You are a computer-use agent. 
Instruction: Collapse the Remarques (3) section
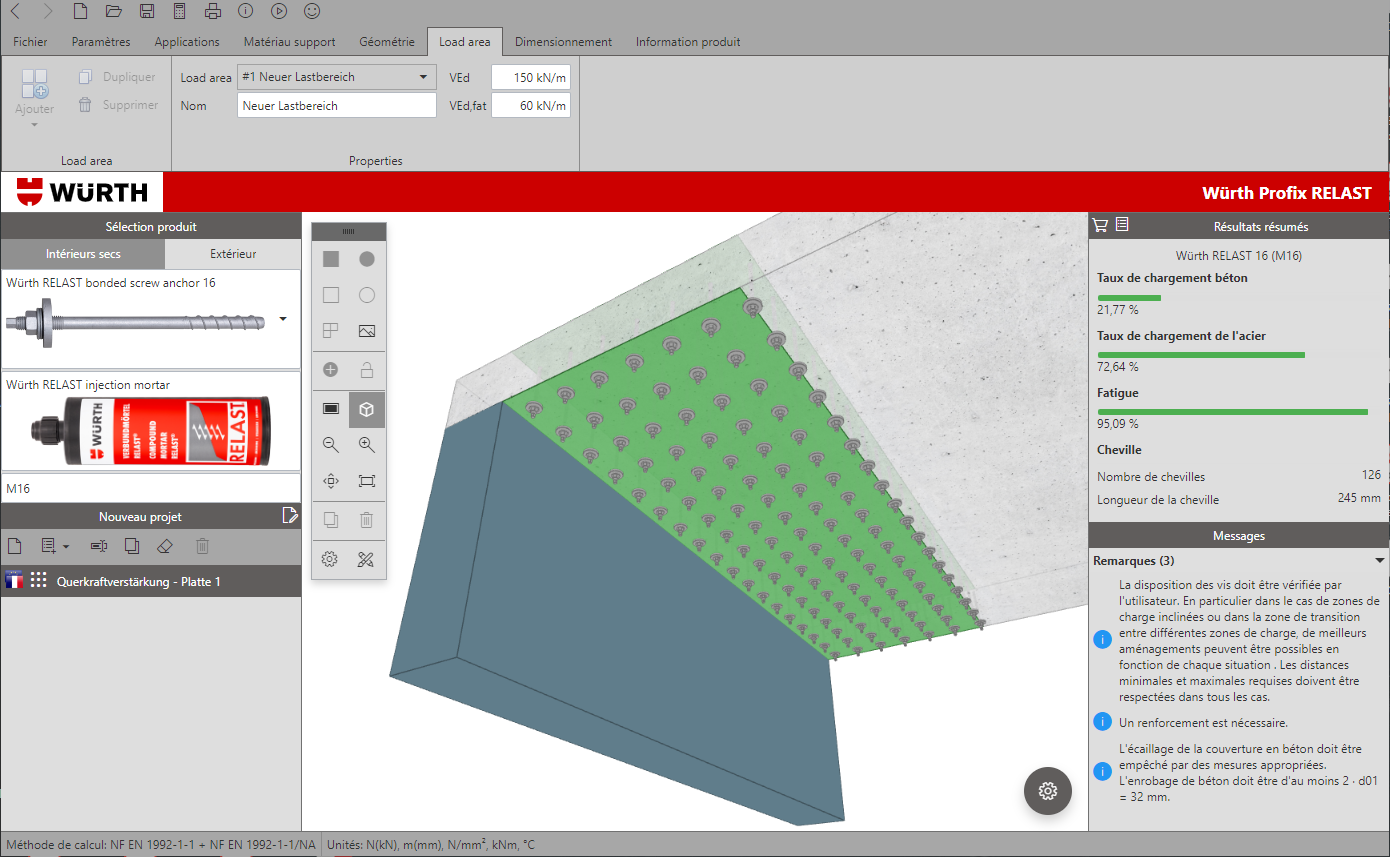coord(1380,561)
